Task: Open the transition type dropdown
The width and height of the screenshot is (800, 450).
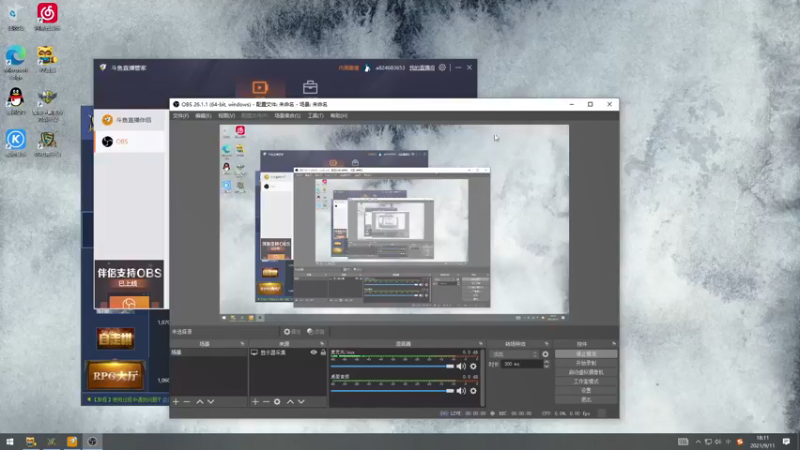Action: click(514, 354)
